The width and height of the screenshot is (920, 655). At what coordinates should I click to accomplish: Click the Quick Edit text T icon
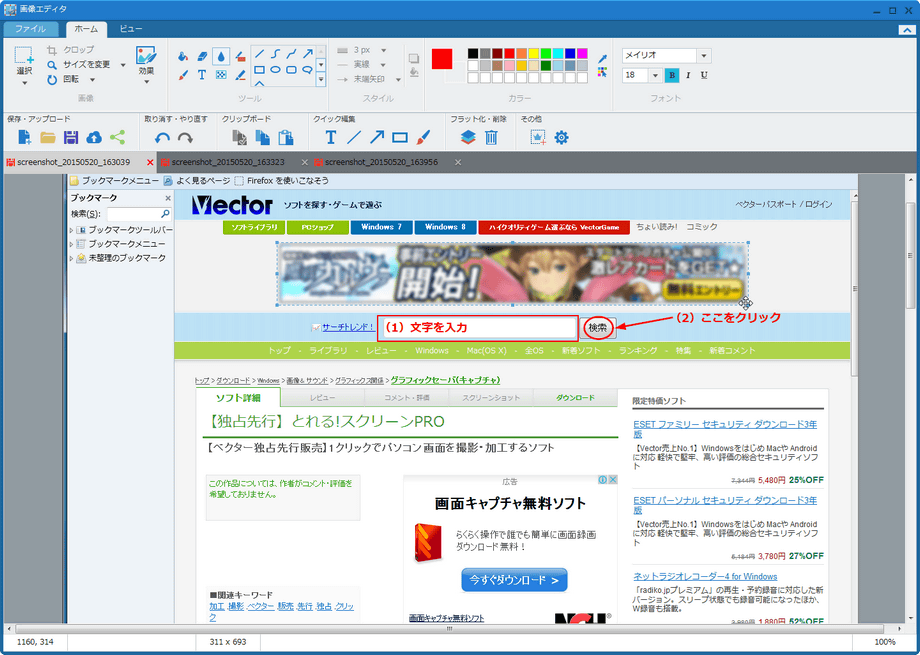coord(330,137)
